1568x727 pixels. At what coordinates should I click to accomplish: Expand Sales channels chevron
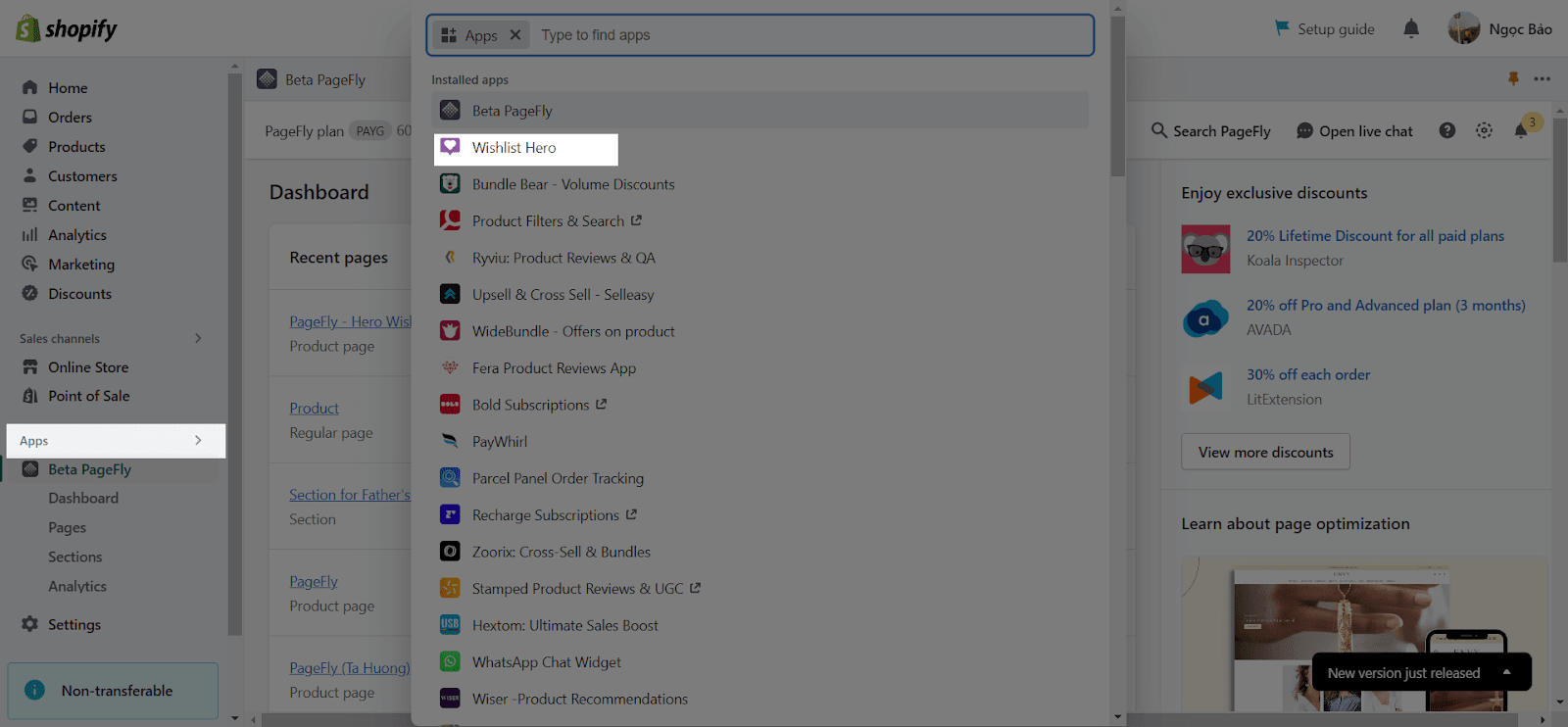198,338
